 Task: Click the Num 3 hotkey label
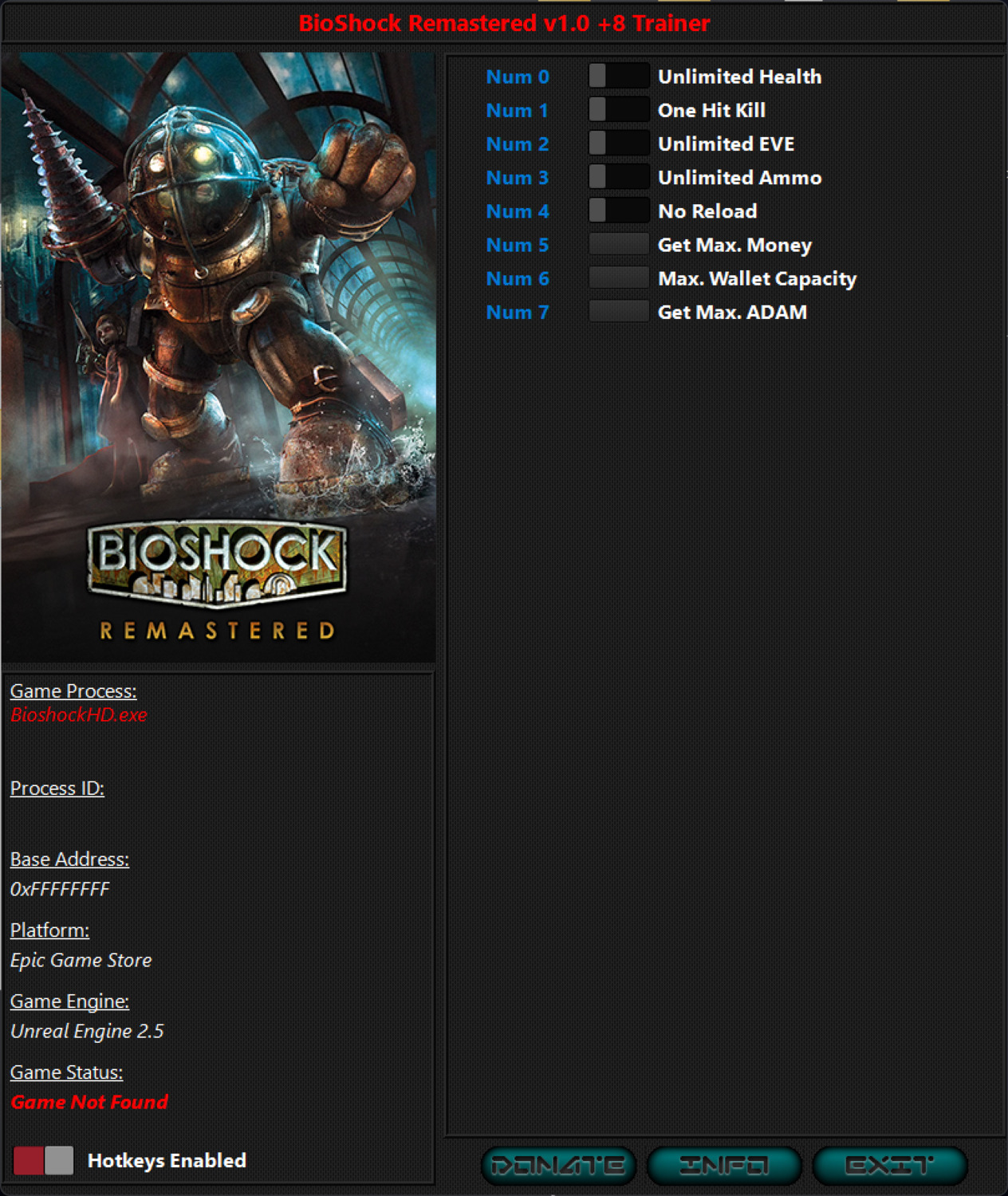(x=517, y=177)
